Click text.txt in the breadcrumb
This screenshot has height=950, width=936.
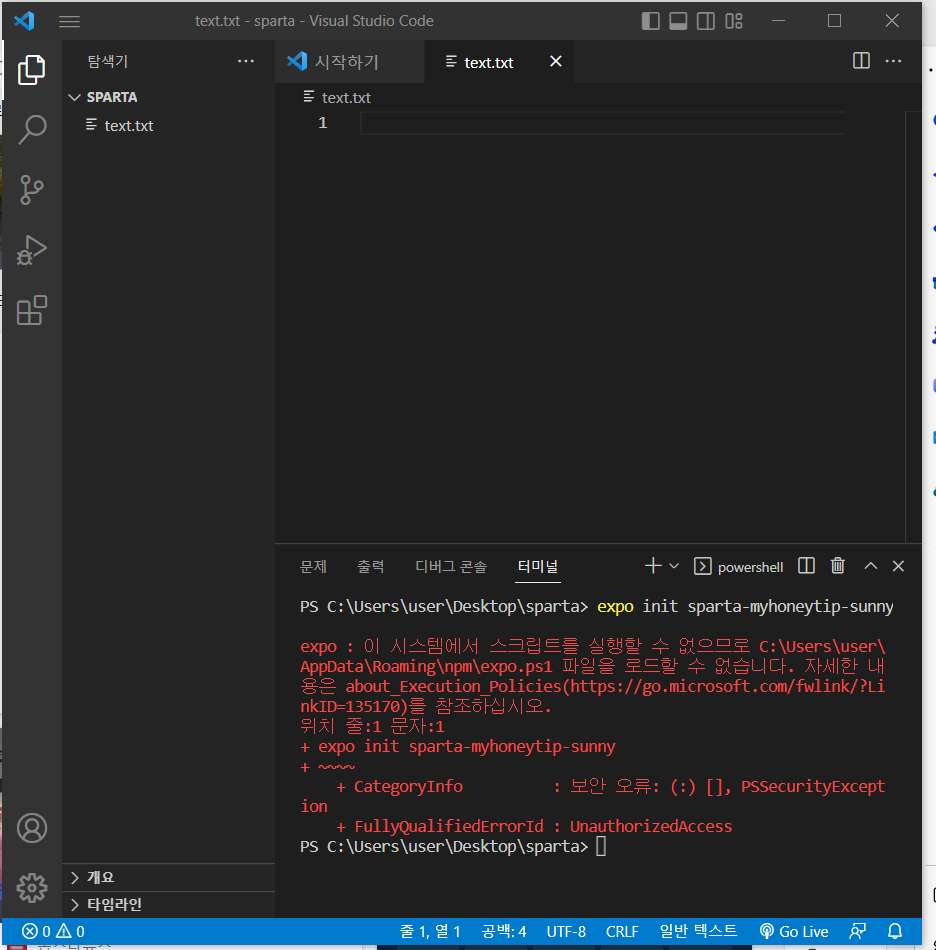tap(346, 98)
